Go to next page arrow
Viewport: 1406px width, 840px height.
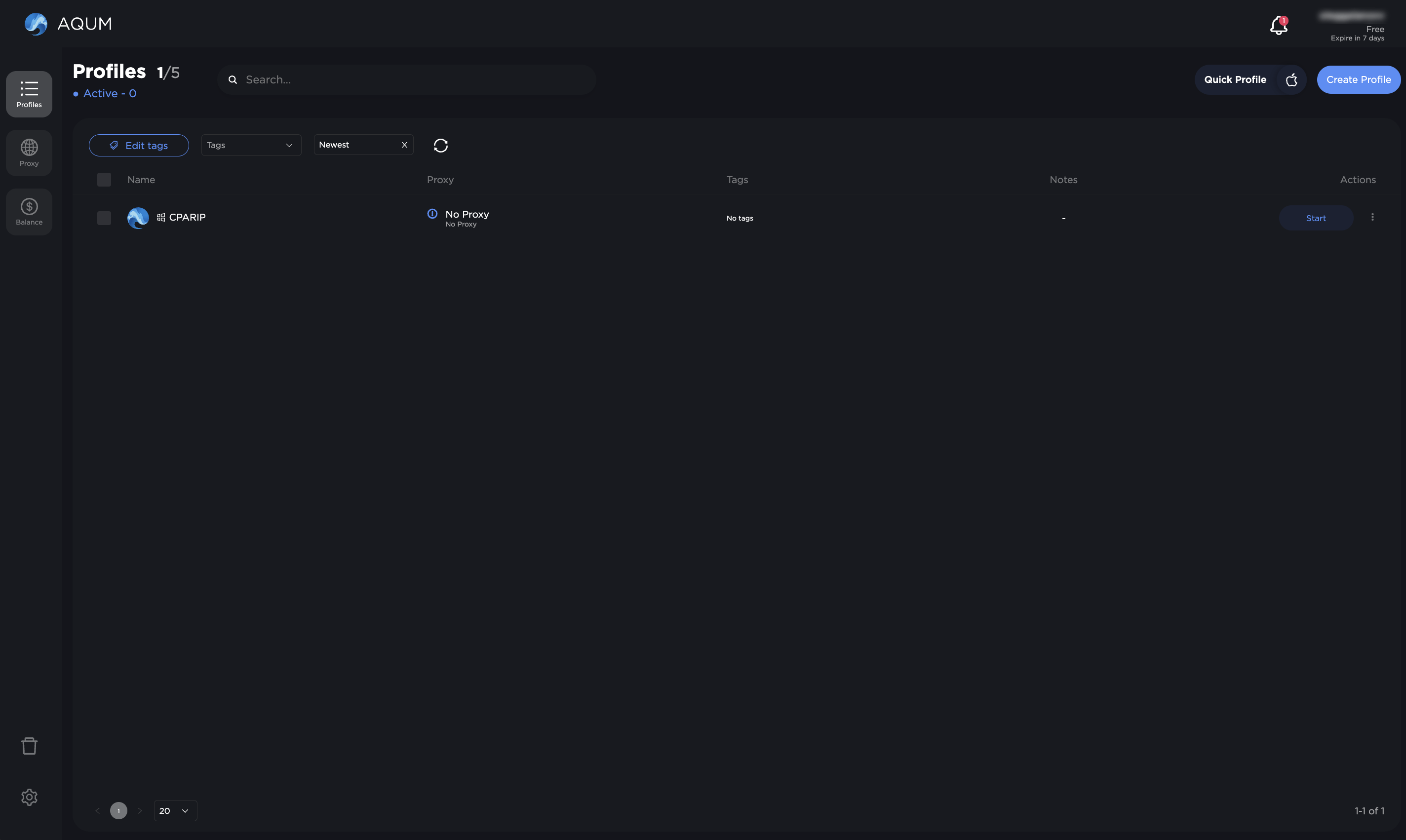coord(140,810)
